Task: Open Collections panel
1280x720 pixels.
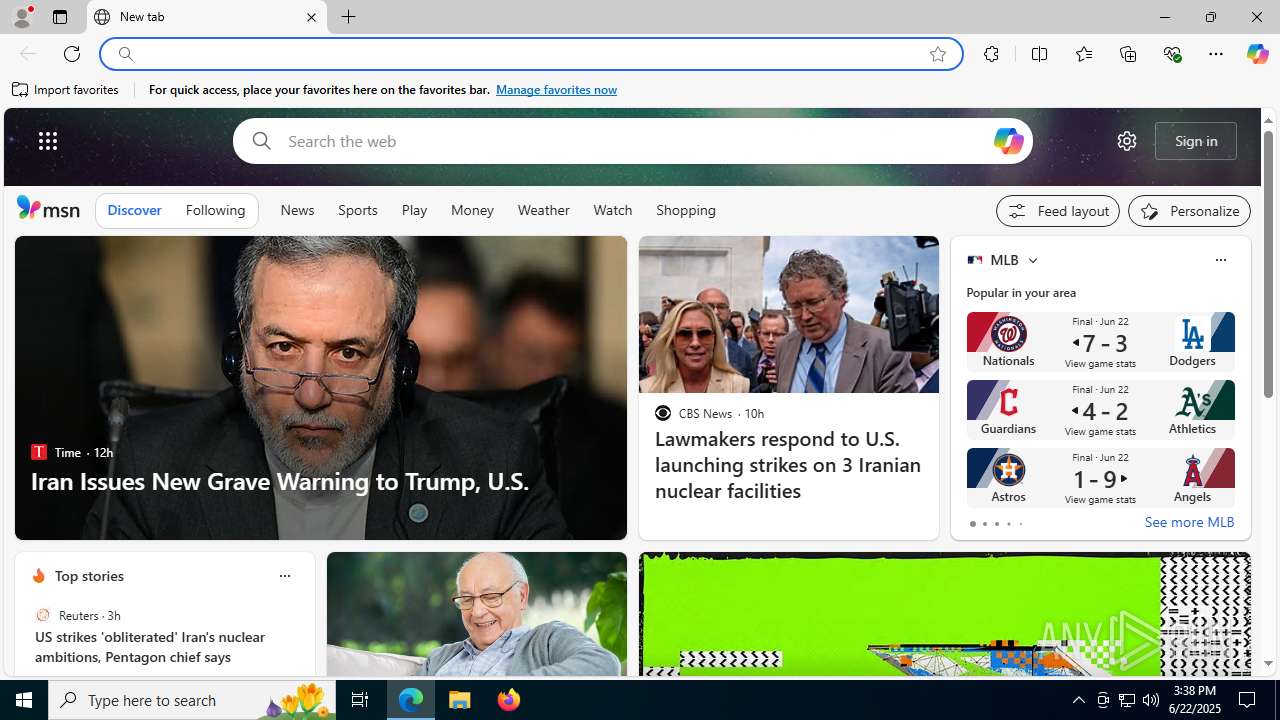Action: tap(1128, 54)
